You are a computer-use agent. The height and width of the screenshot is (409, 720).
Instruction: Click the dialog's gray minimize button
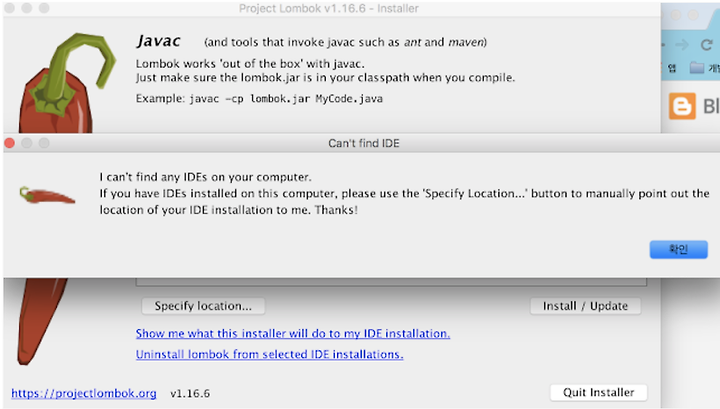tap(27, 143)
